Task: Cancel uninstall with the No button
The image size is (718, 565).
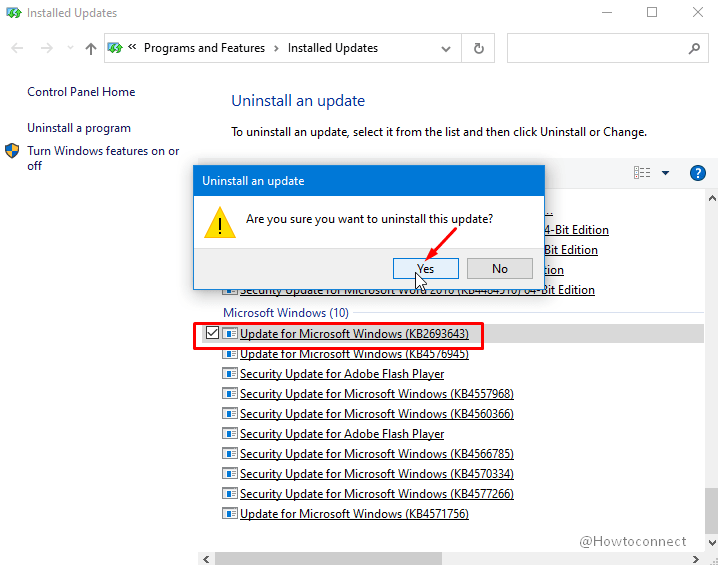Action: [x=500, y=268]
